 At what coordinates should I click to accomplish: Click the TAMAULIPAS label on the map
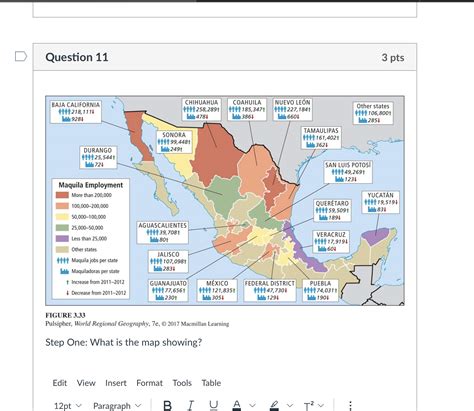coord(321,130)
